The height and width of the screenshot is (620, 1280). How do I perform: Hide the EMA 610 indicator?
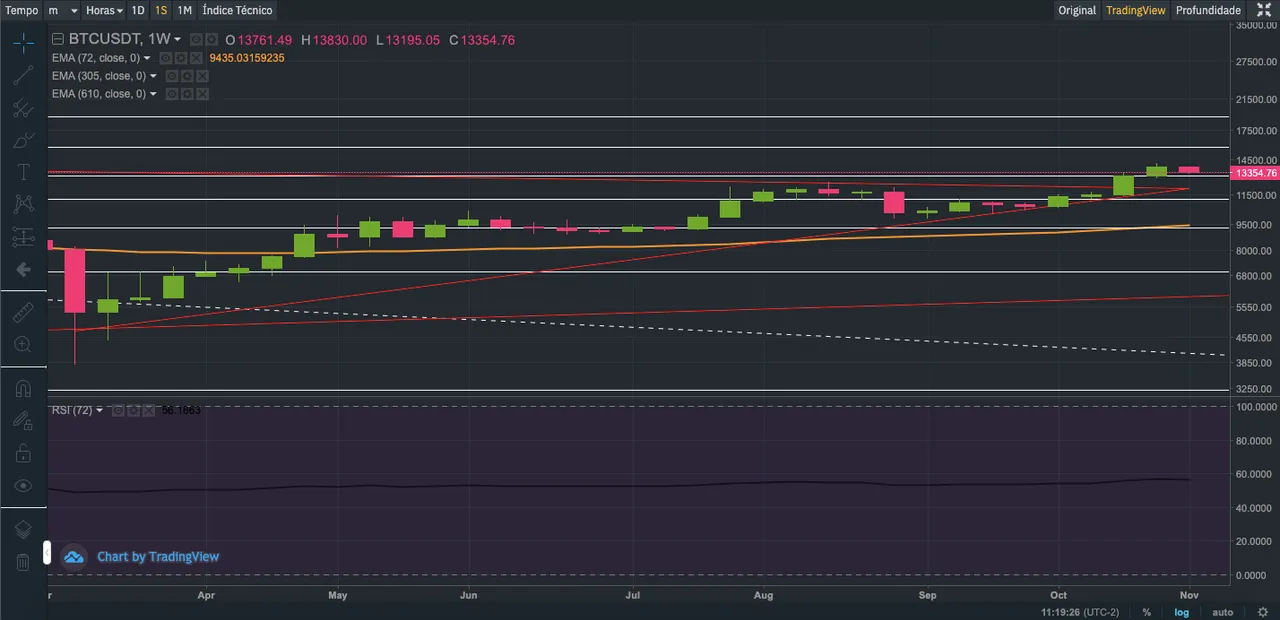tap(172, 94)
